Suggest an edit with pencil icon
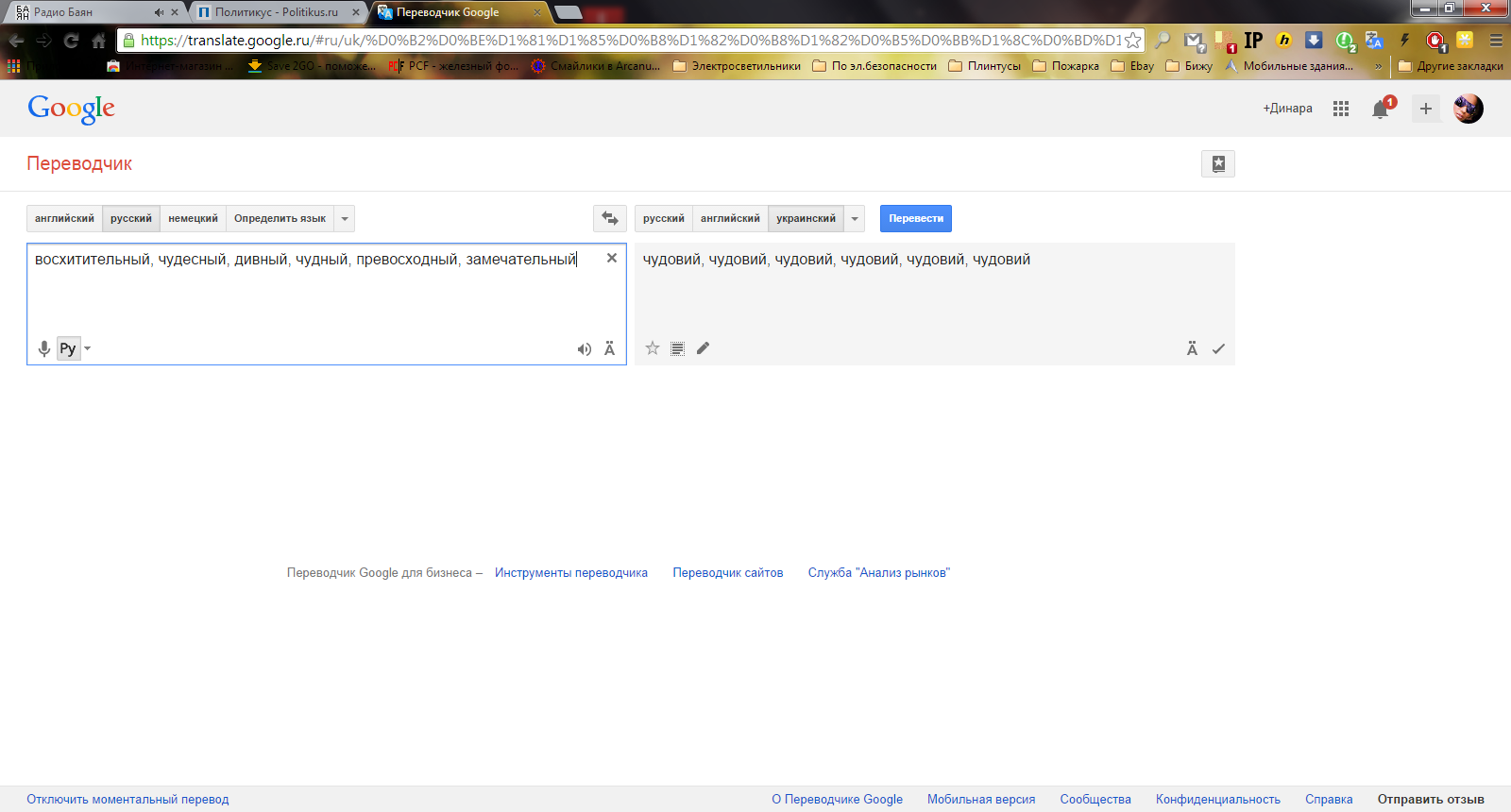1511x812 pixels. pyautogui.click(x=703, y=348)
